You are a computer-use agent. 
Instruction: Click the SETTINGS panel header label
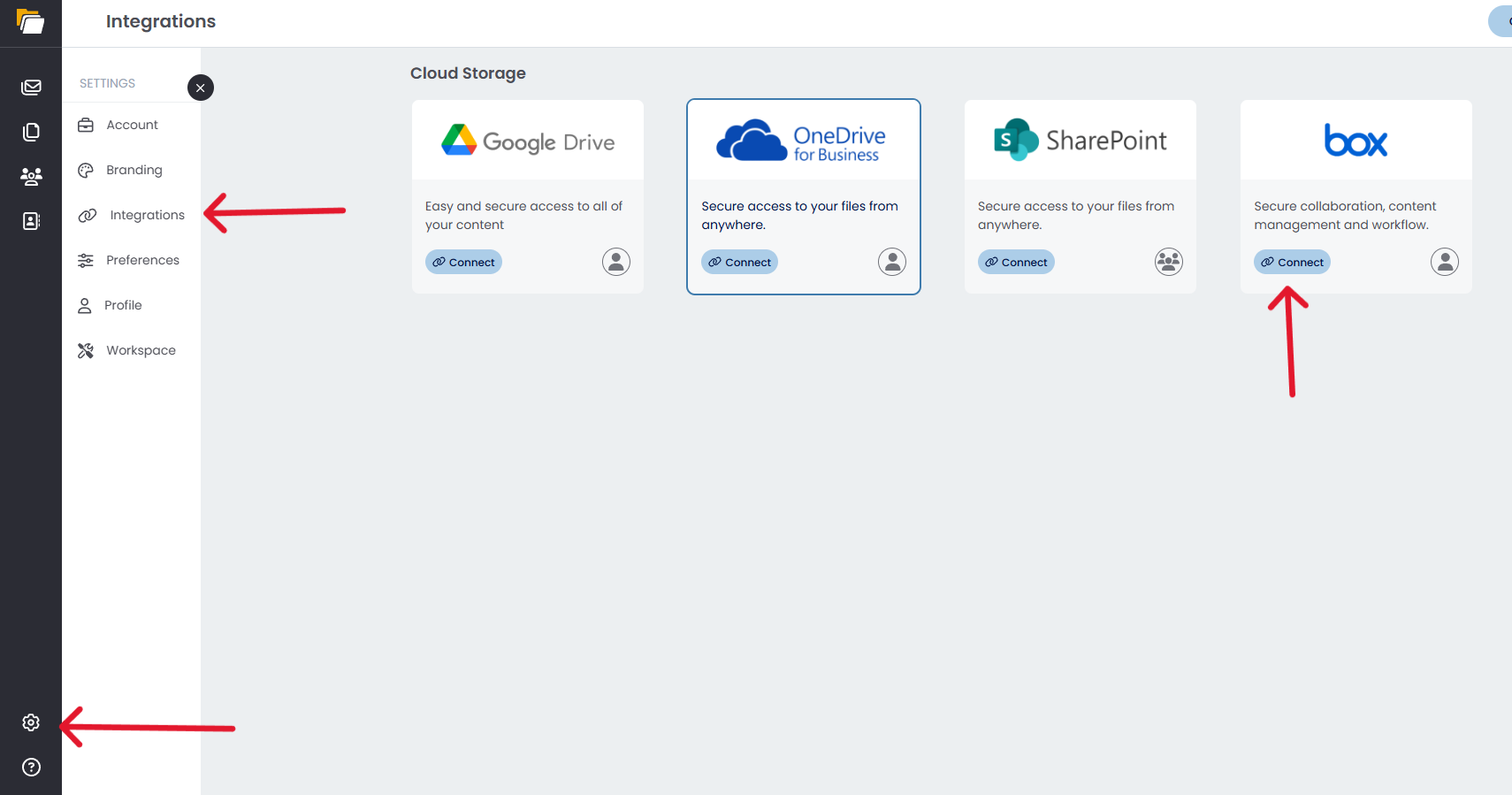tap(107, 83)
